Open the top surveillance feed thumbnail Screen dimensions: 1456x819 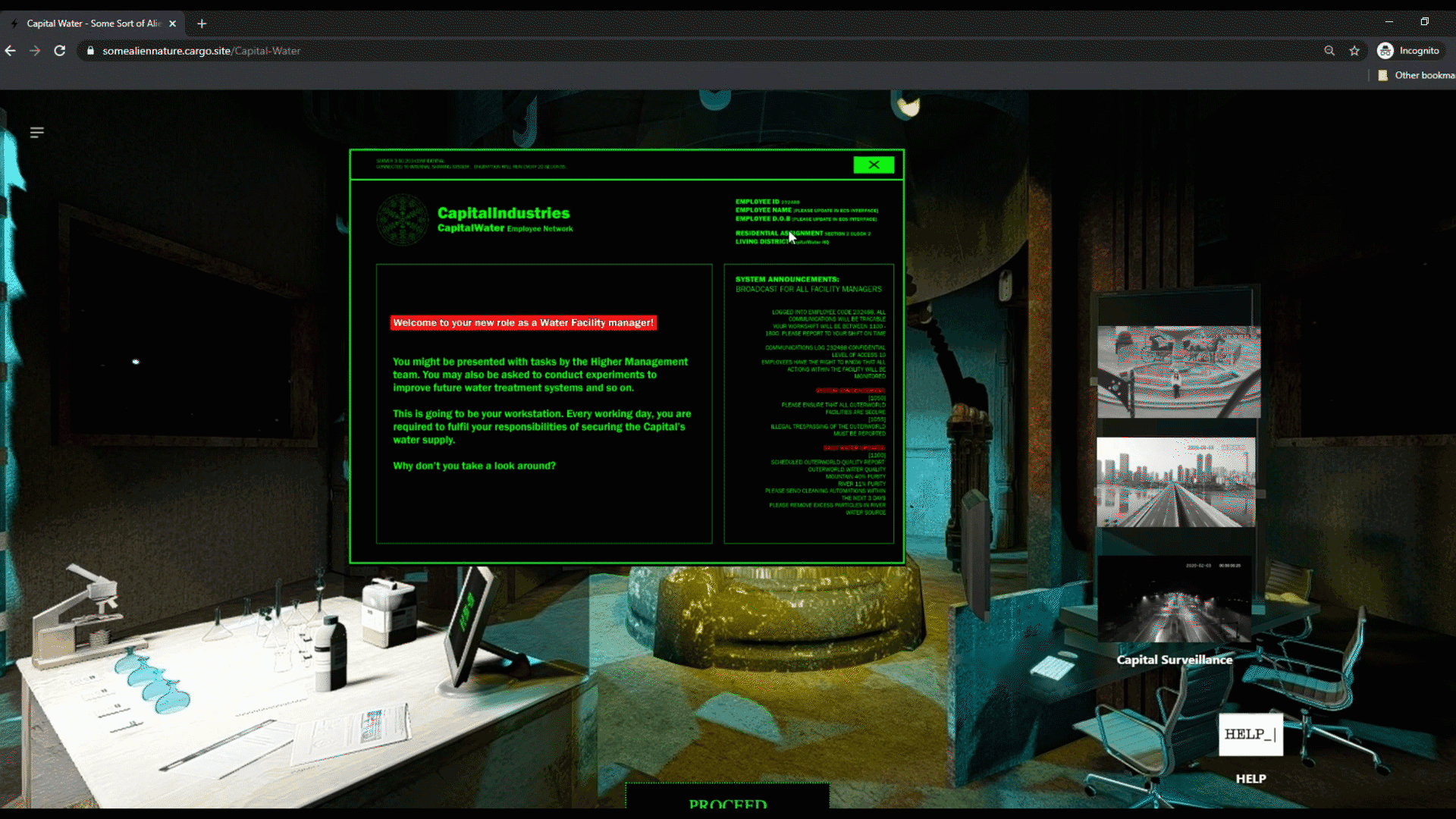click(x=1178, y=372)
